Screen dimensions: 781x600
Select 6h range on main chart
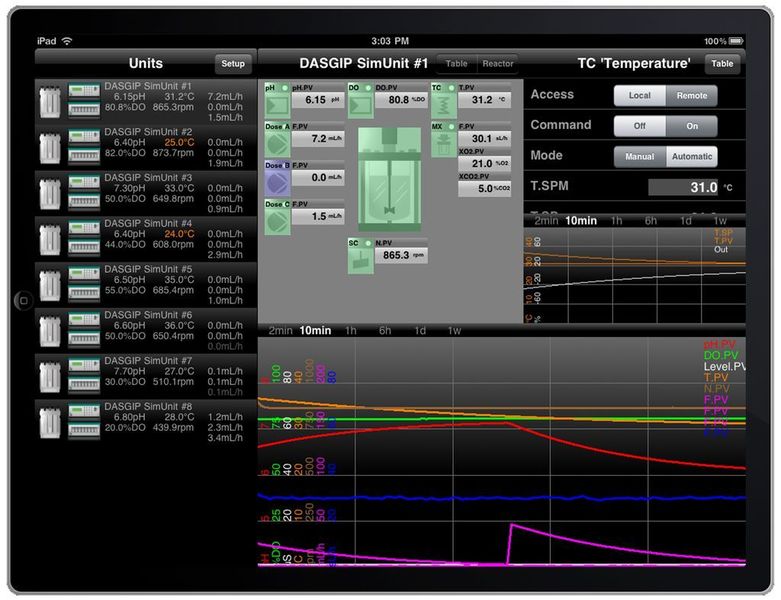385,331
